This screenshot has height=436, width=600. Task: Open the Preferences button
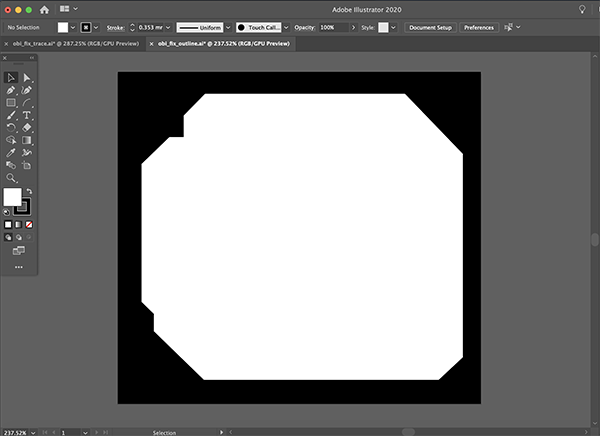click(x=479, y=28)
